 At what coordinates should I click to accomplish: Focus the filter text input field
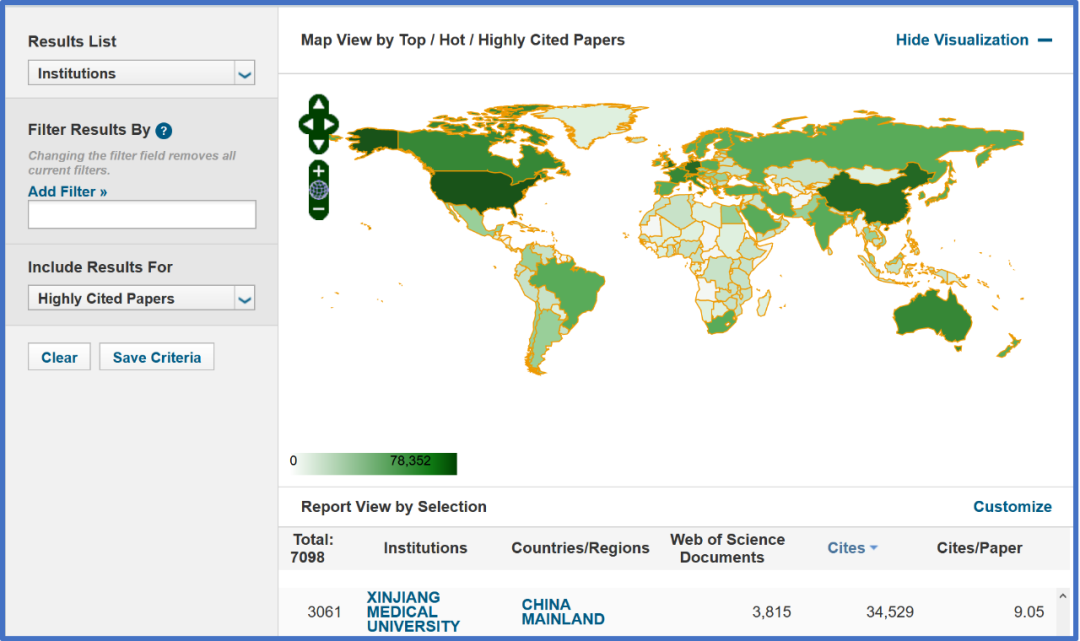pos(142,215)
